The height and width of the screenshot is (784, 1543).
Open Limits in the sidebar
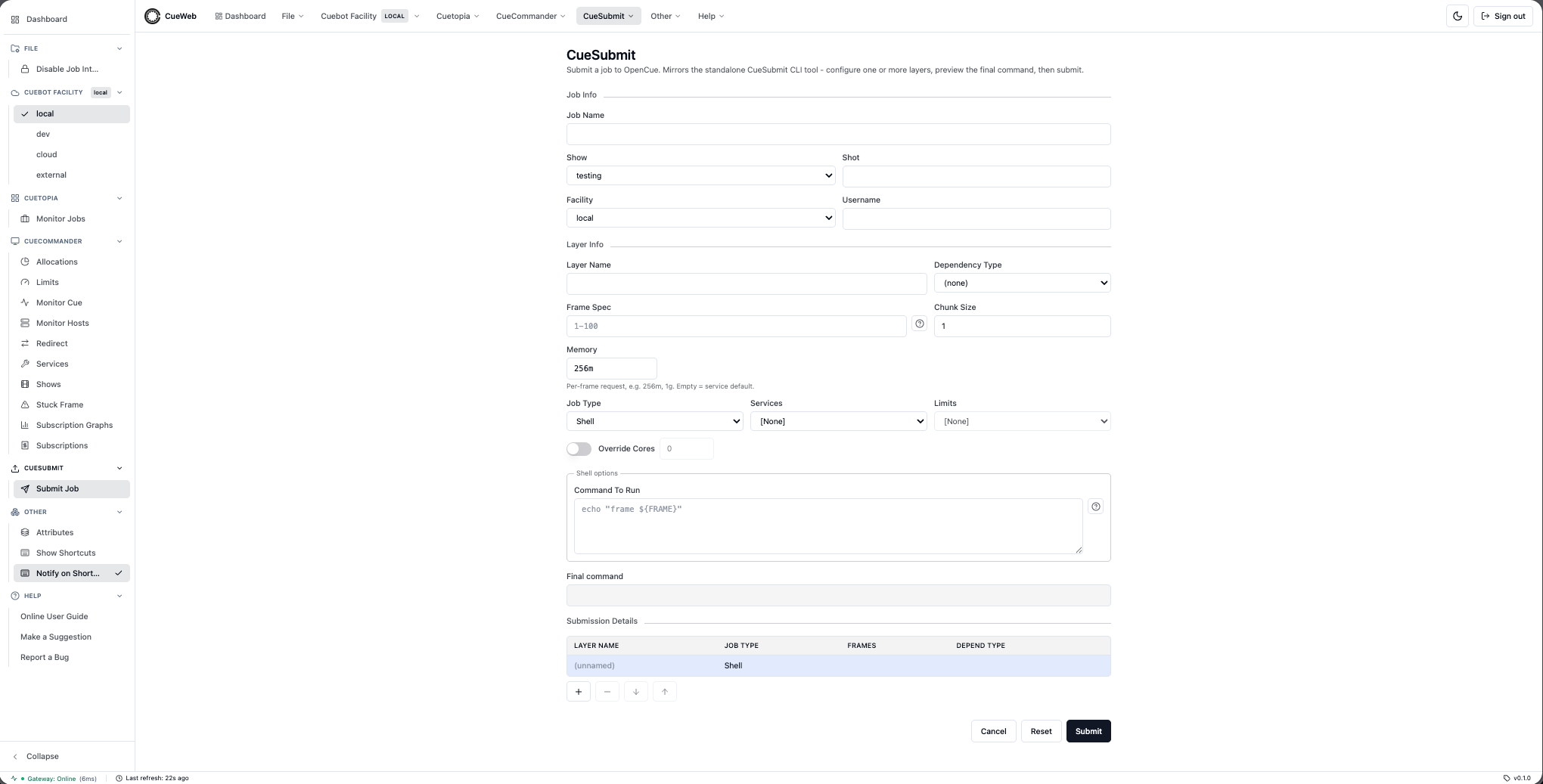[x=72, y=282]
